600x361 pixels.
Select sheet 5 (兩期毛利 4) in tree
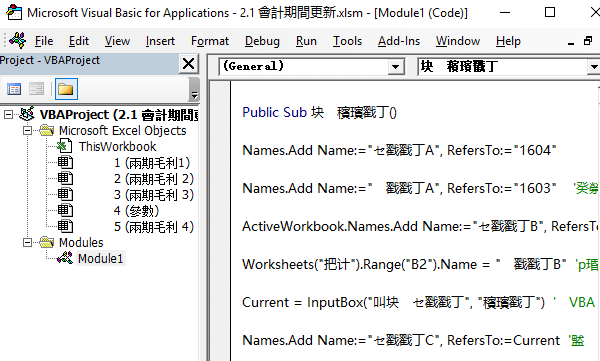153,227
